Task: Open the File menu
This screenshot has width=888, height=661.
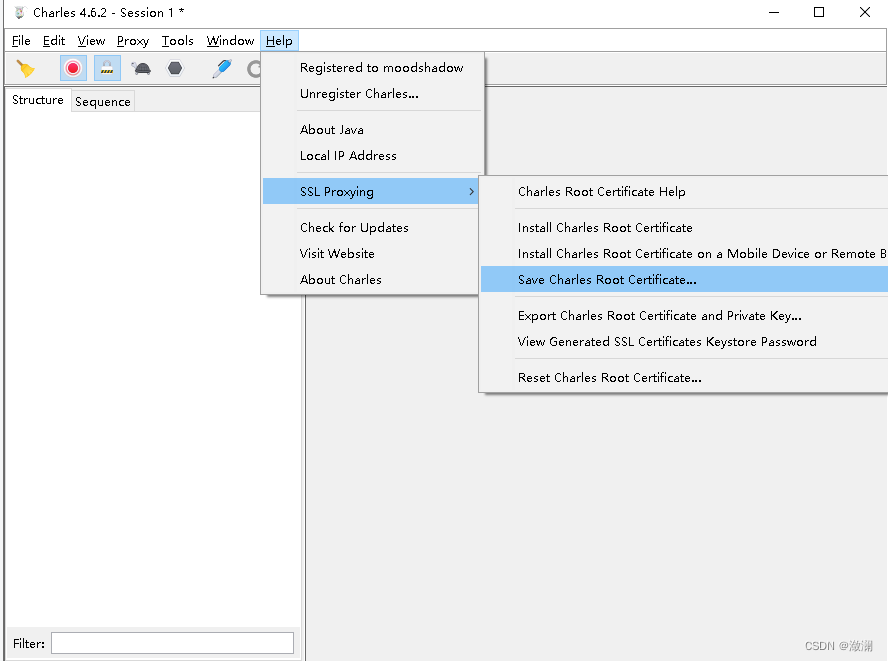Action: [x=21, y=41]
